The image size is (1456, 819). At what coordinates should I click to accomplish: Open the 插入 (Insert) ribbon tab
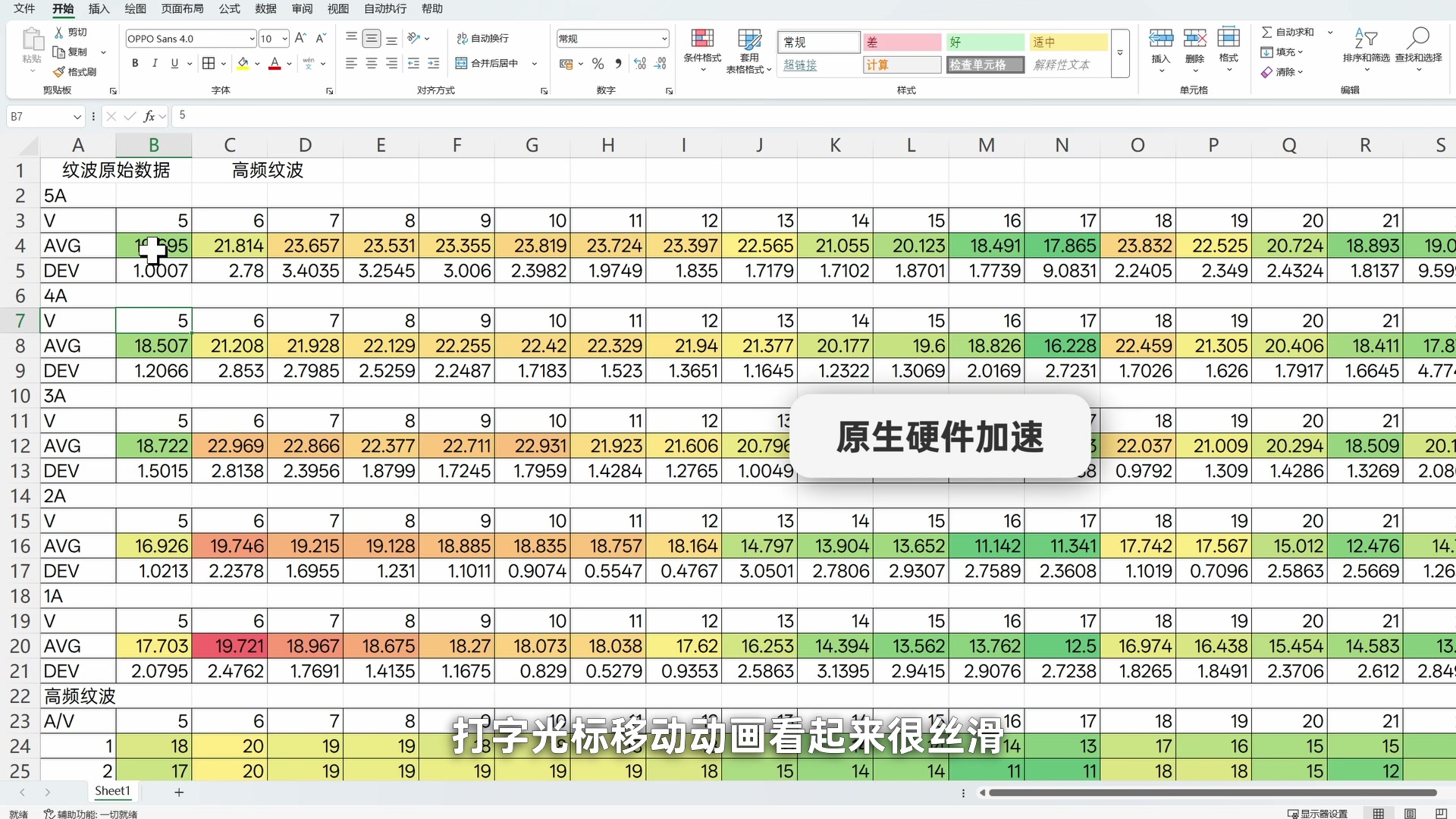pos(99,9)
